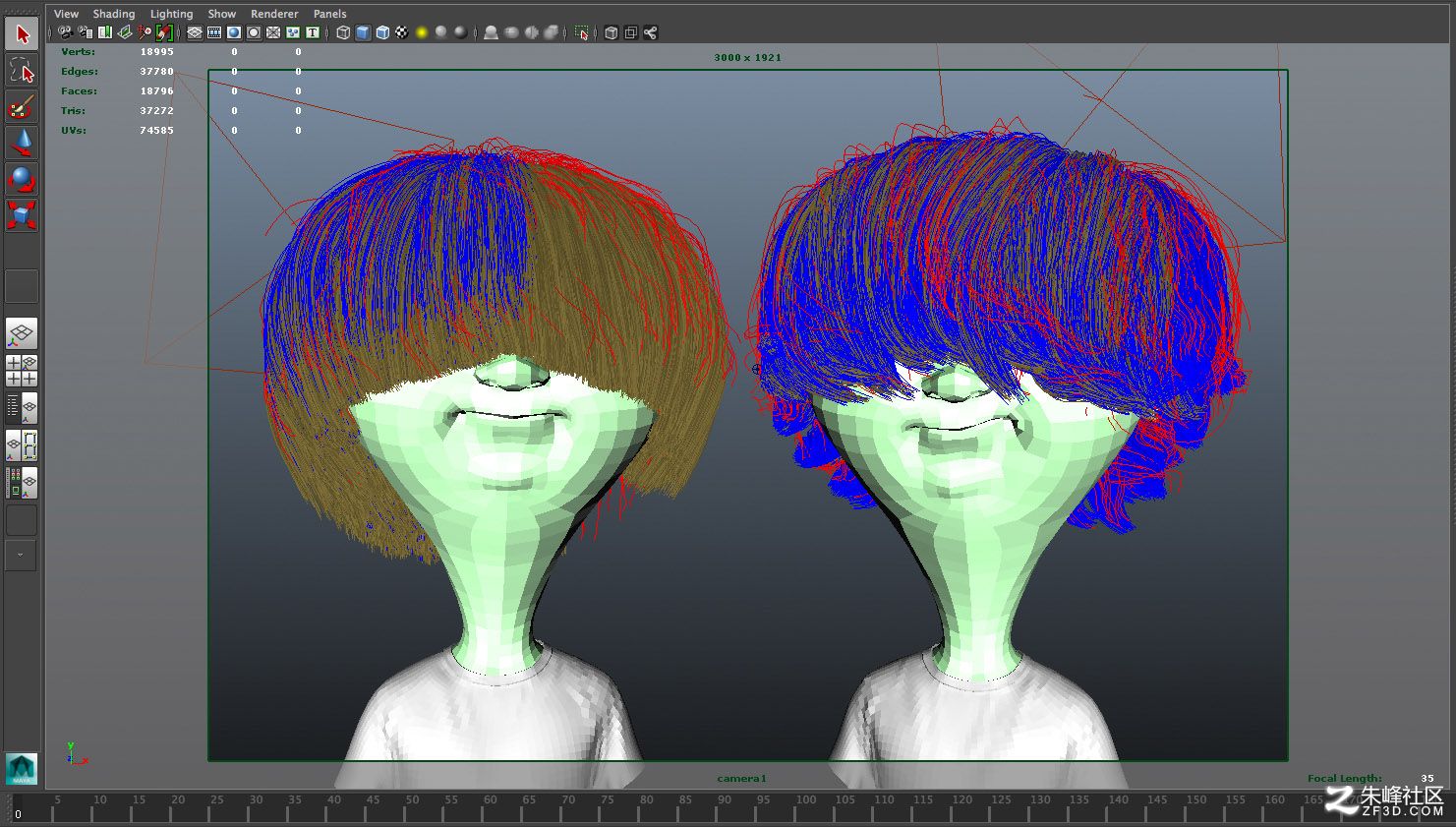Toggle X-Ray Joints icon
The width and height of the screenshot is (1456, 827).
[651, 32]
